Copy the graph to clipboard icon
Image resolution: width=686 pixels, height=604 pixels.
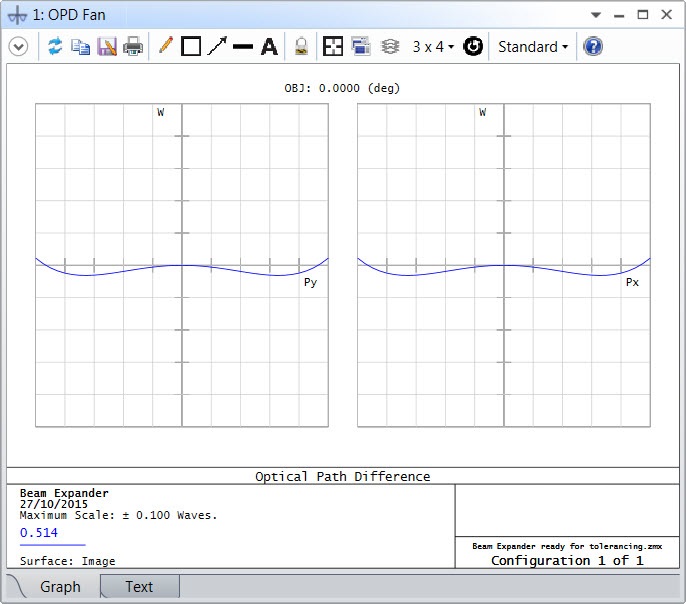click(x=80, y=46)
